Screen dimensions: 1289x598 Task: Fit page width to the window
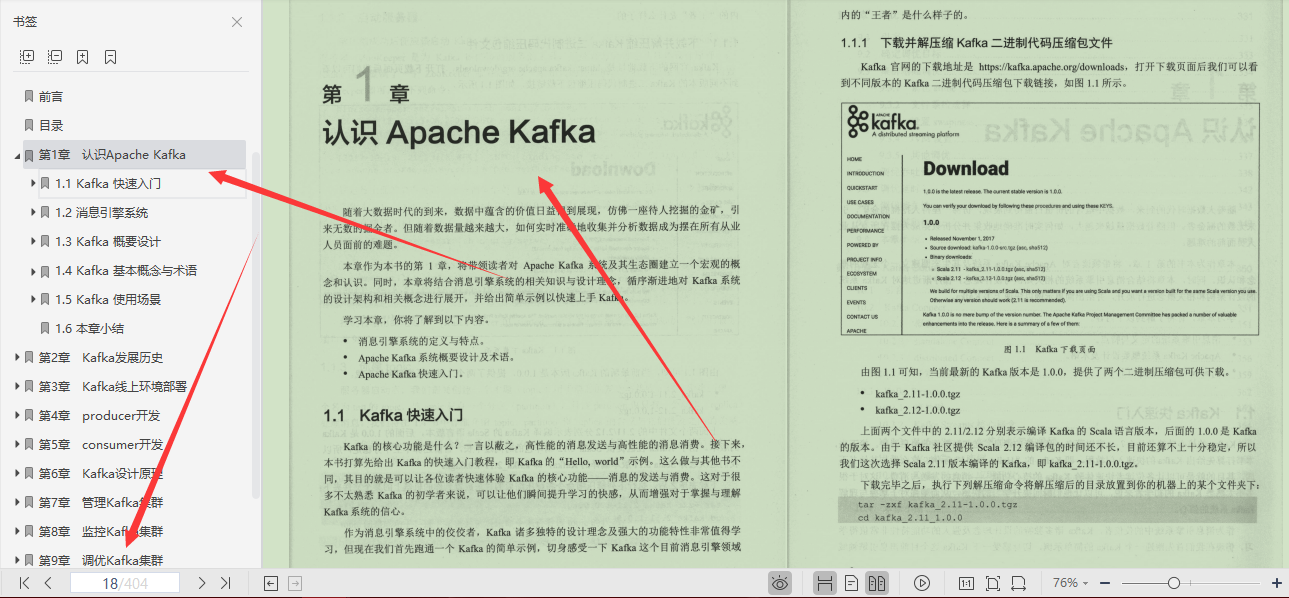tap(1019, 583)
